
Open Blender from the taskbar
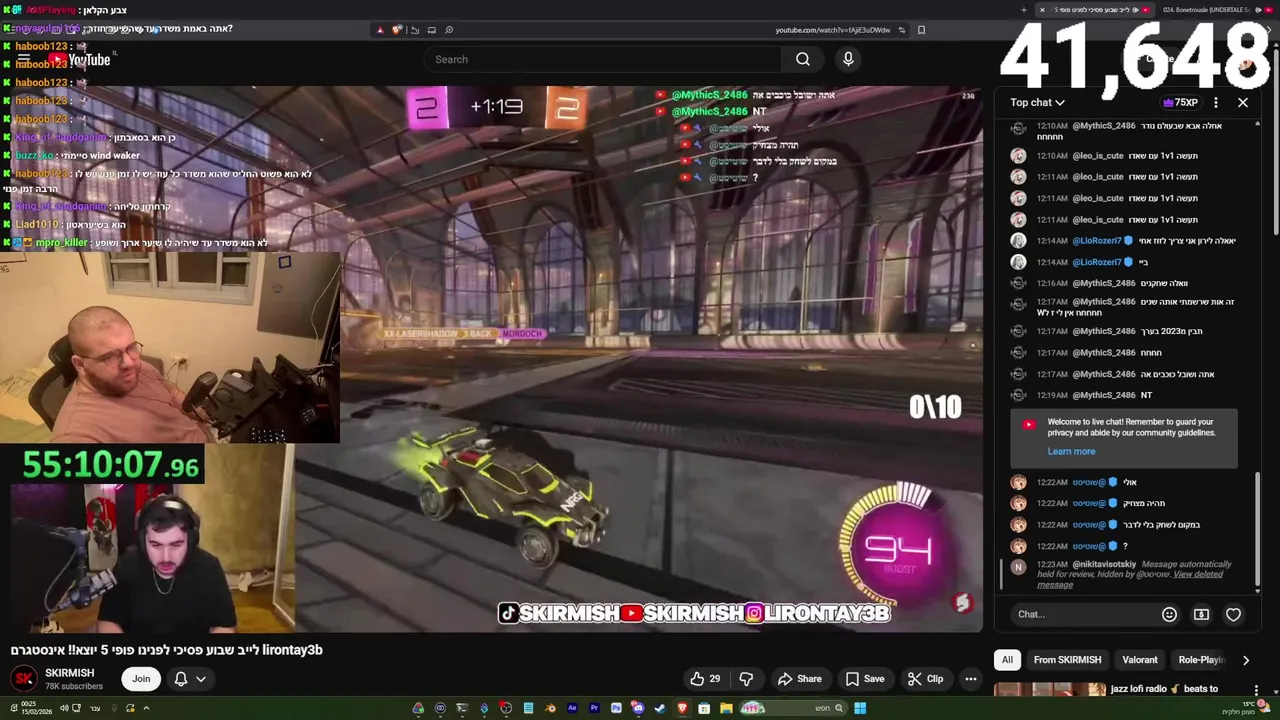coord(550,709)
